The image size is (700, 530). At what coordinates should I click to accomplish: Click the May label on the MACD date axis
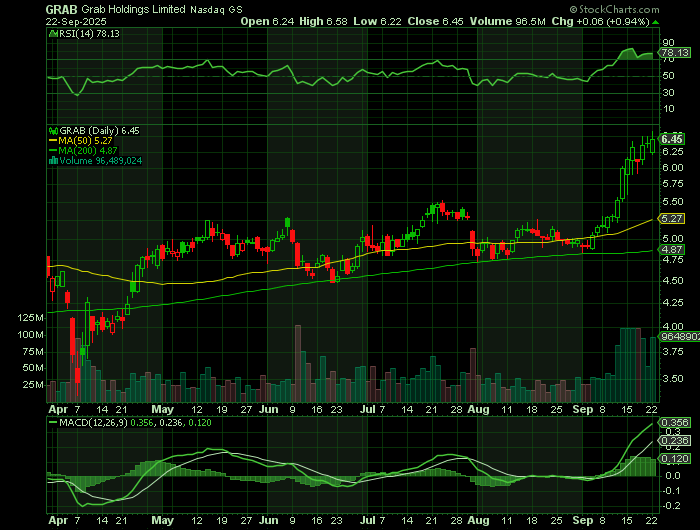click(x=162, y=520)
